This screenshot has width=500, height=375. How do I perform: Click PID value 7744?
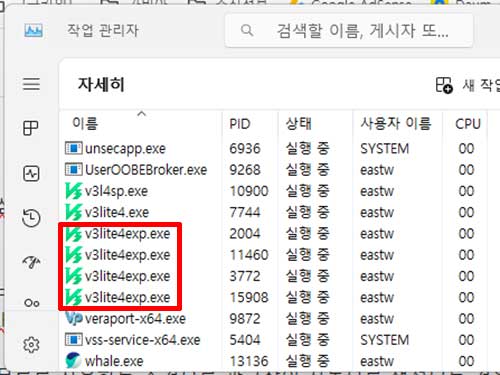click(x=245, y=213)
